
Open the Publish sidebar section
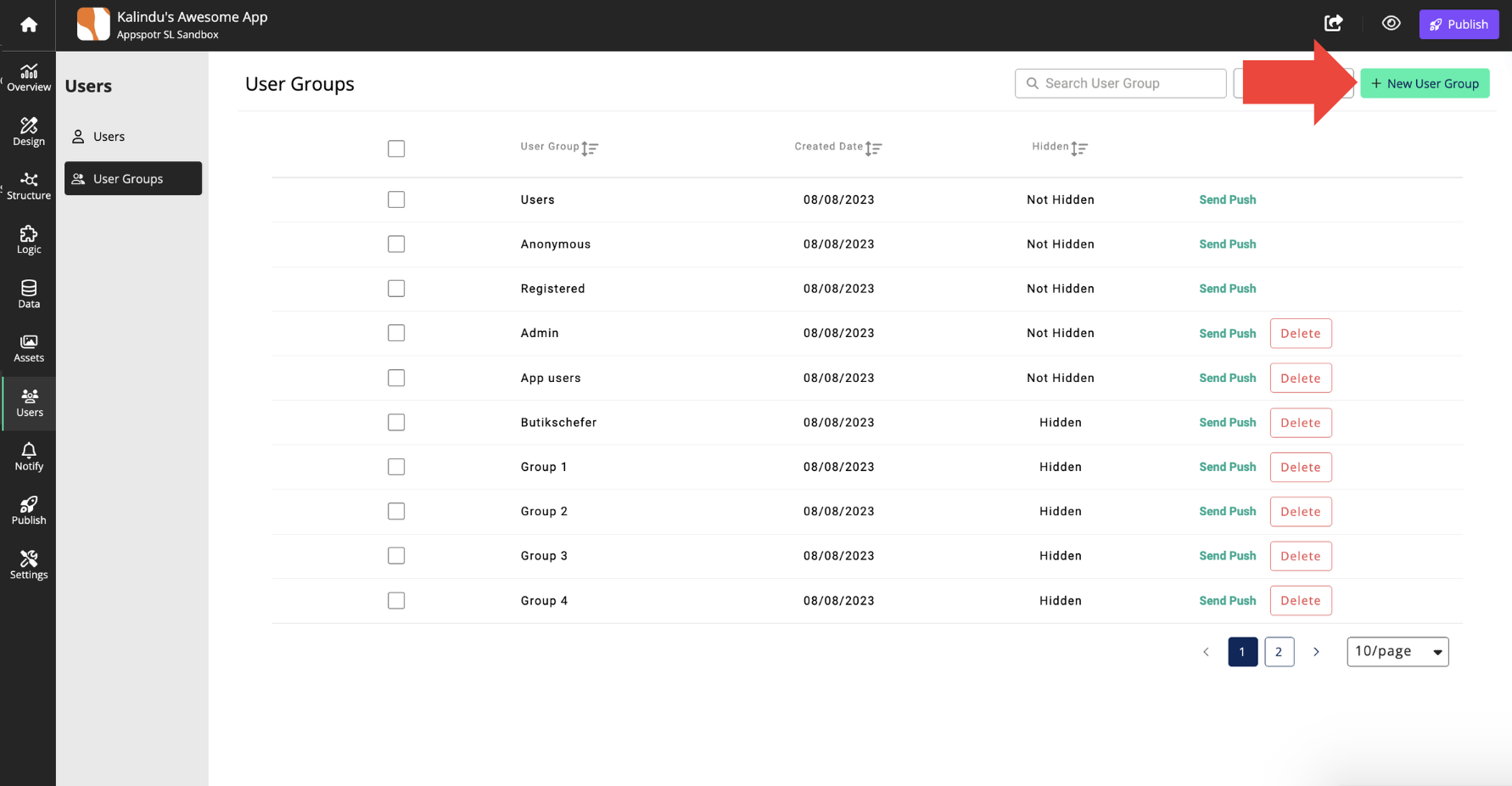(29, 511)
